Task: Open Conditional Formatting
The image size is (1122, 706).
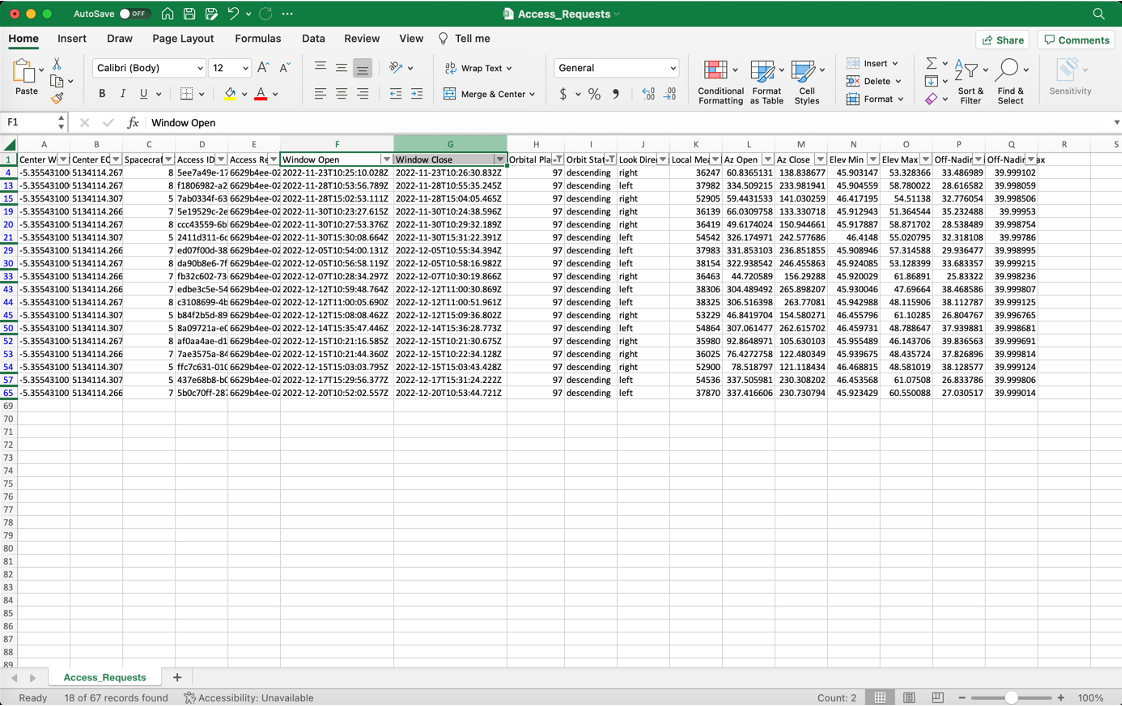Action: click(x=721, y=82)
